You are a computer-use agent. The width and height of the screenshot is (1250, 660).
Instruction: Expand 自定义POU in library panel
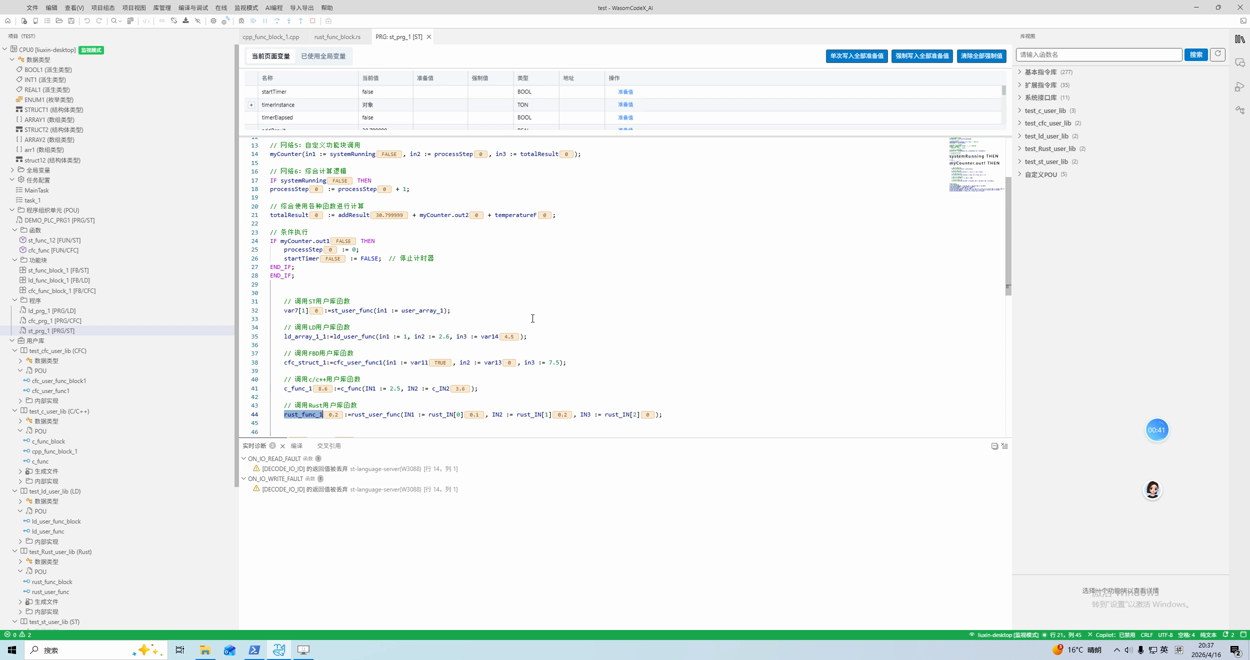(1020, 174)
